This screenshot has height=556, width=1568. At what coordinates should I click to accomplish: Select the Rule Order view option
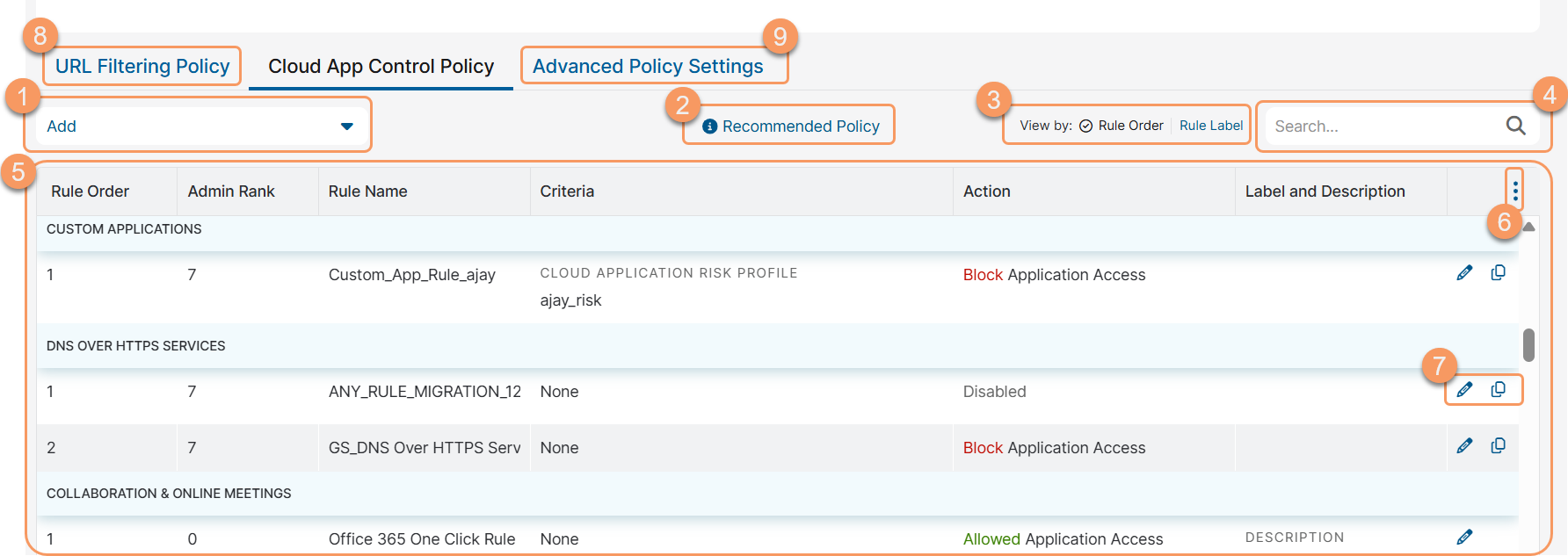tap(1122, 126)
